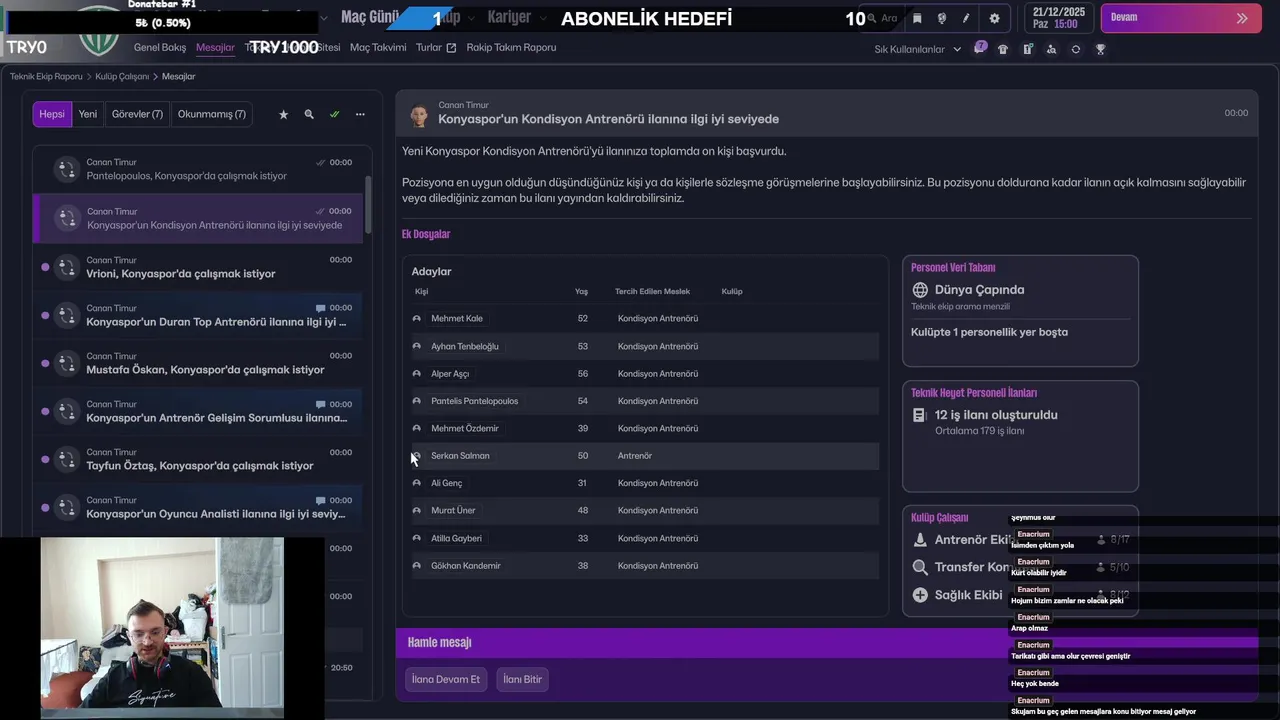Click the clipboard icon next to the shirt icon
This screenshot has width=1280, height=720.
[x=1027, y=49]
